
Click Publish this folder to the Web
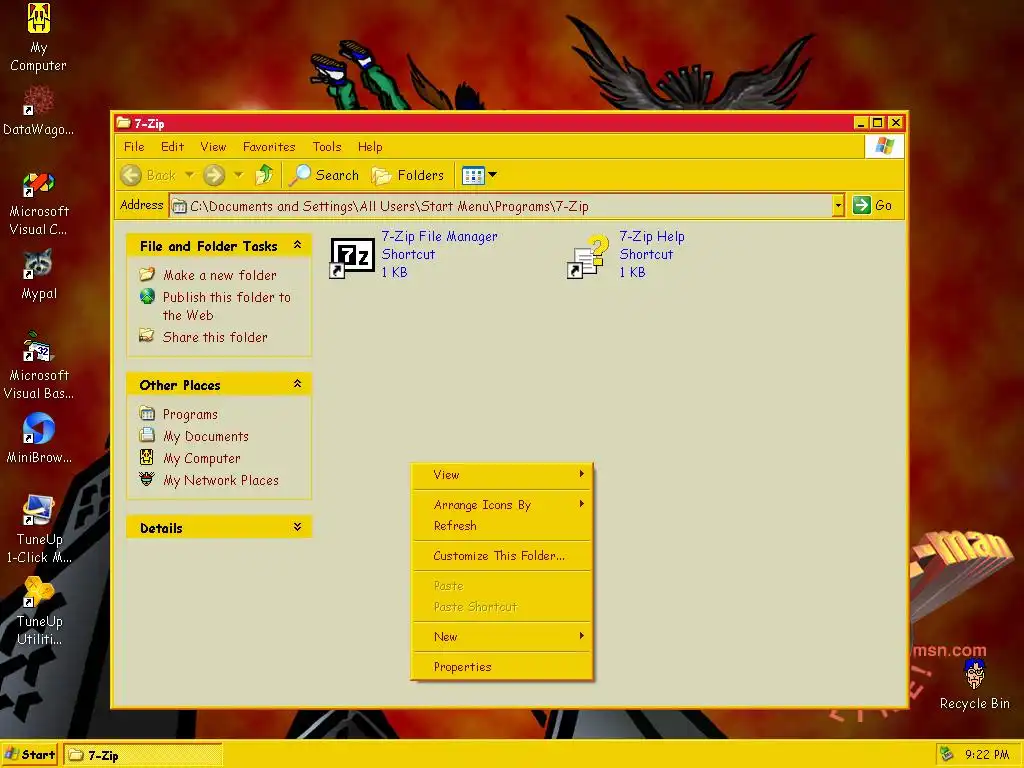pos(226,306)
